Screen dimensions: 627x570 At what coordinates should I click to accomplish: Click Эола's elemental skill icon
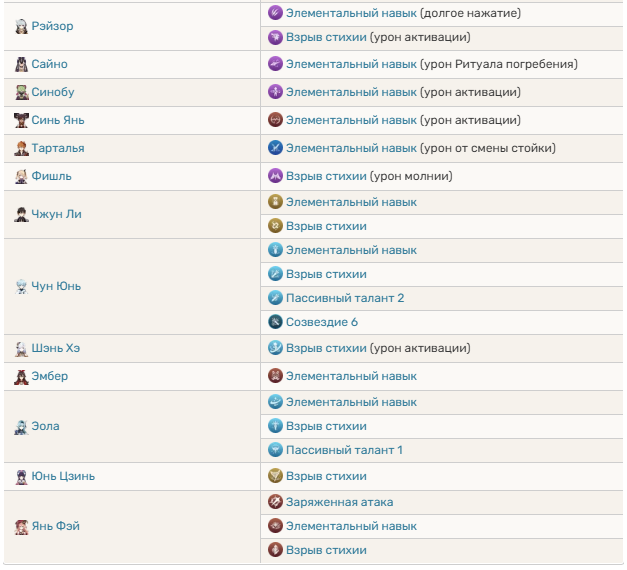click(x=275, y=402)
